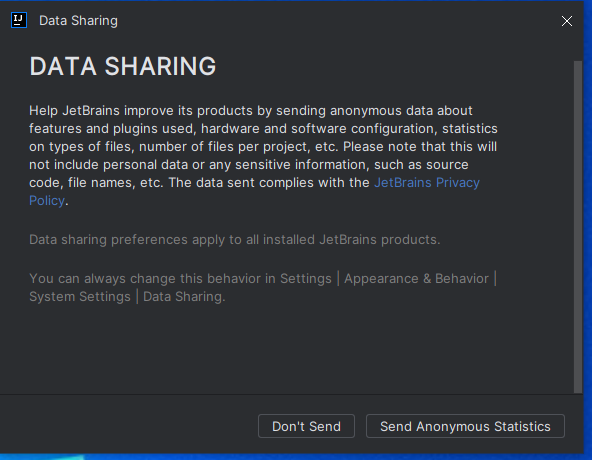Click the 'You can always change this behavior' hint
This screenshot has height=460, width=592.
tap(263, 288)
